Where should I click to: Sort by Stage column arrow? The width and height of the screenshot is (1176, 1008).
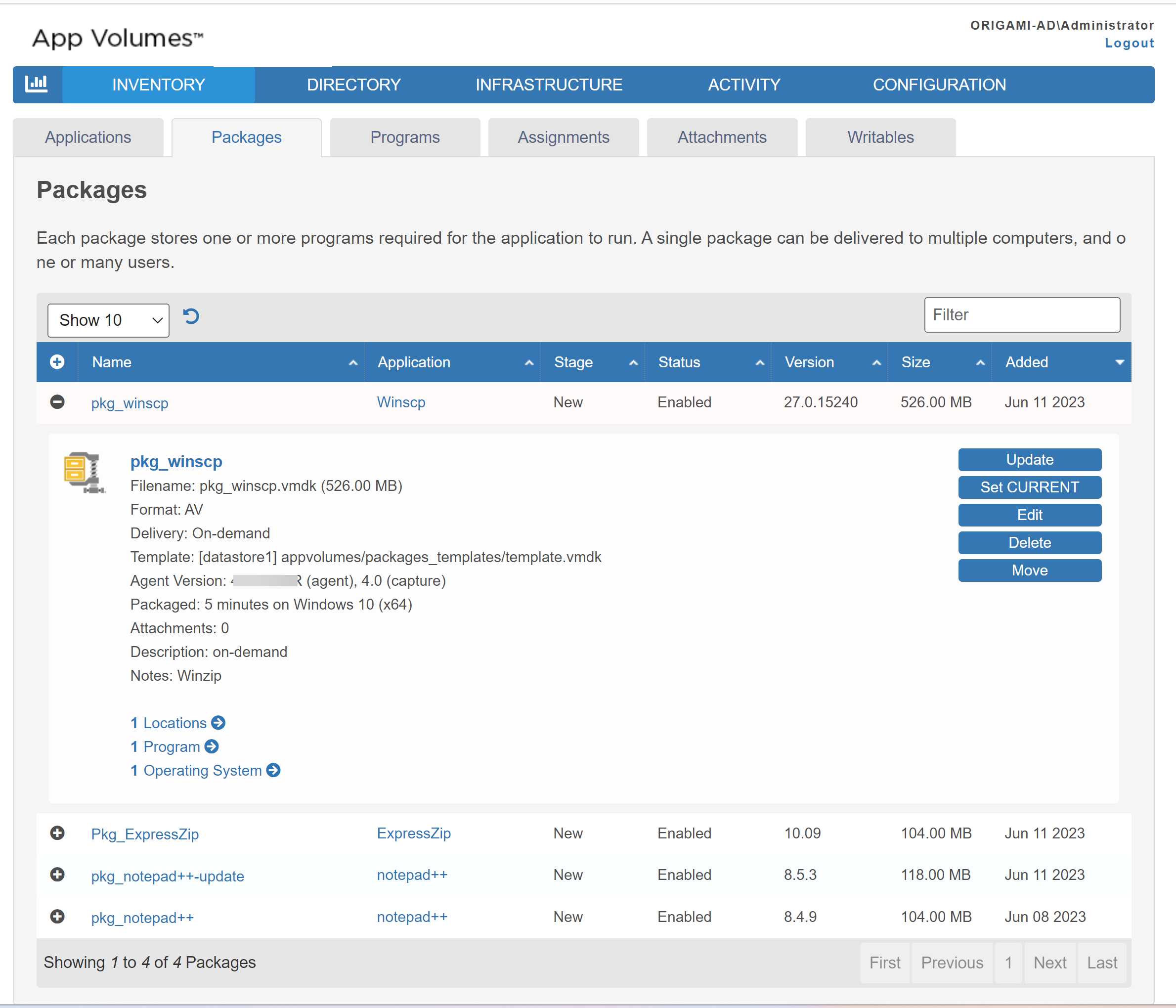click(x=633, y=363)
